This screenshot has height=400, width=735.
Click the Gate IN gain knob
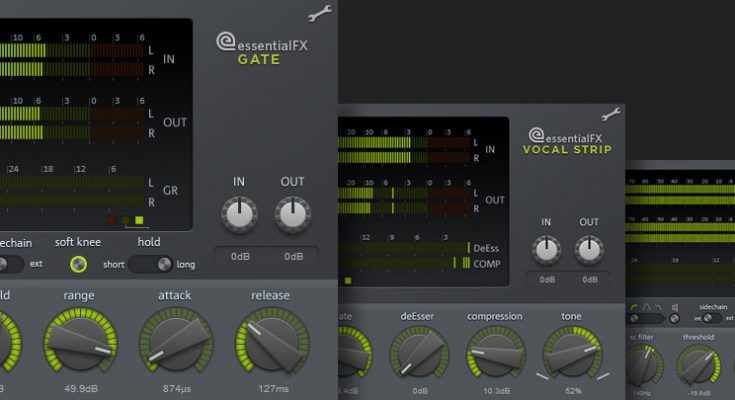tap(239, 212)
